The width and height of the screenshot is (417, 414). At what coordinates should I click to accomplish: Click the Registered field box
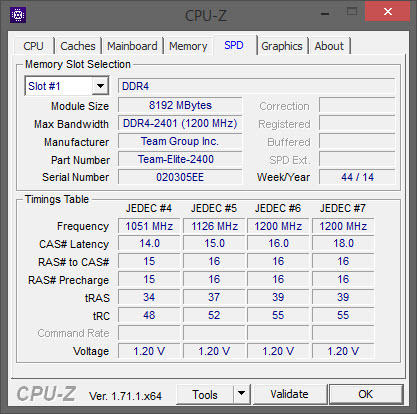357,123
